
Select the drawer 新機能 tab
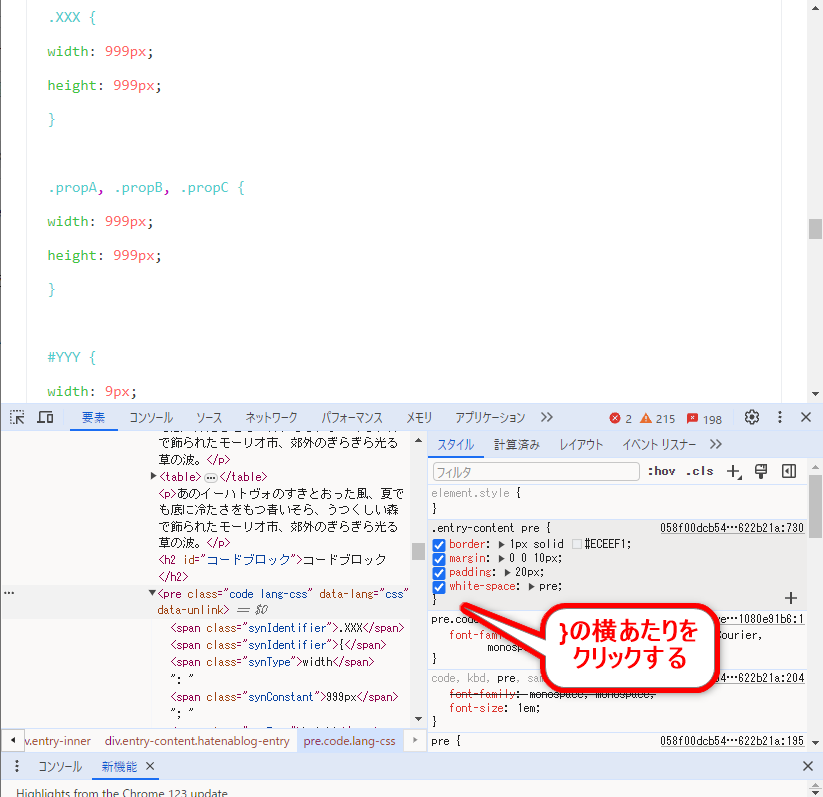click(x=119, y=767)
